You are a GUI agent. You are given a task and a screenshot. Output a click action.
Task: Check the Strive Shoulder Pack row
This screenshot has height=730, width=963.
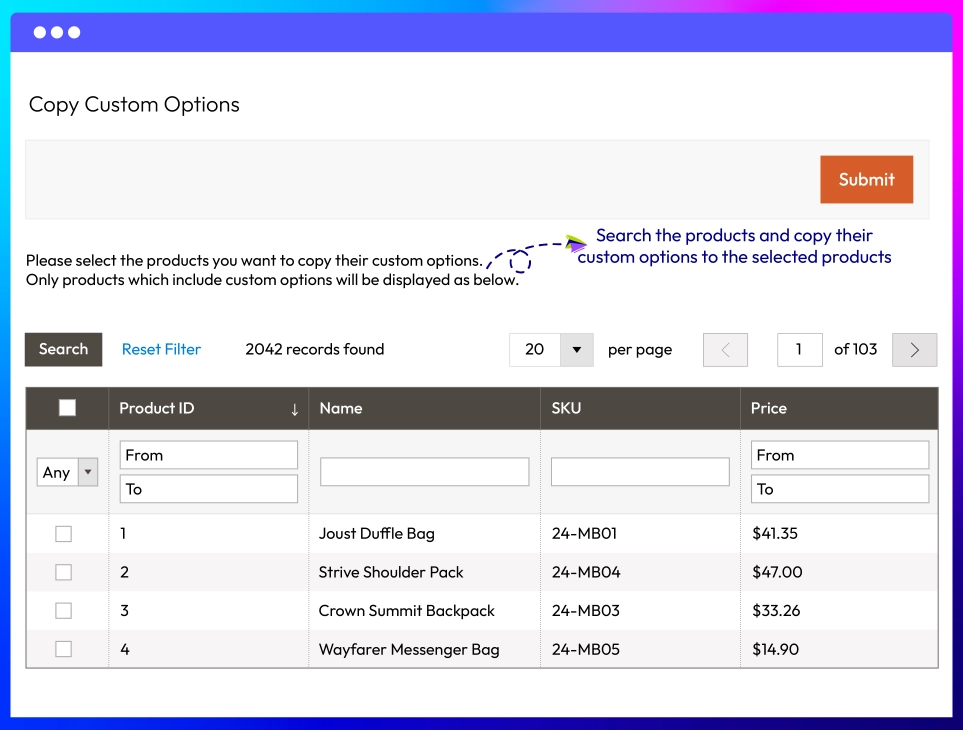pos(63,572)
